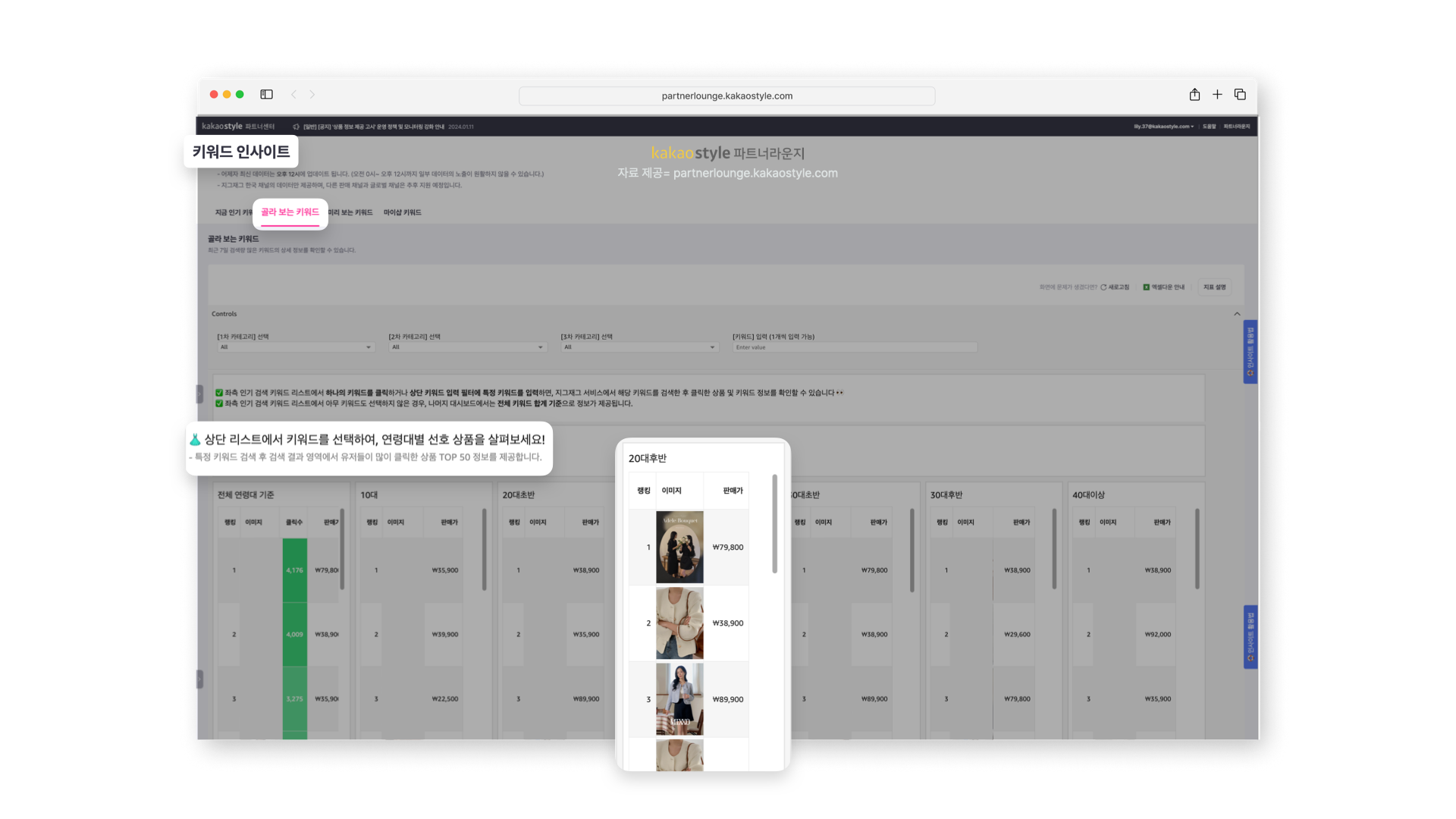The width and height of the screenshot is (1456, 819).
Task: Click the ₩89,900 price in 20대후반 table
Action: (x=728, y=699)
